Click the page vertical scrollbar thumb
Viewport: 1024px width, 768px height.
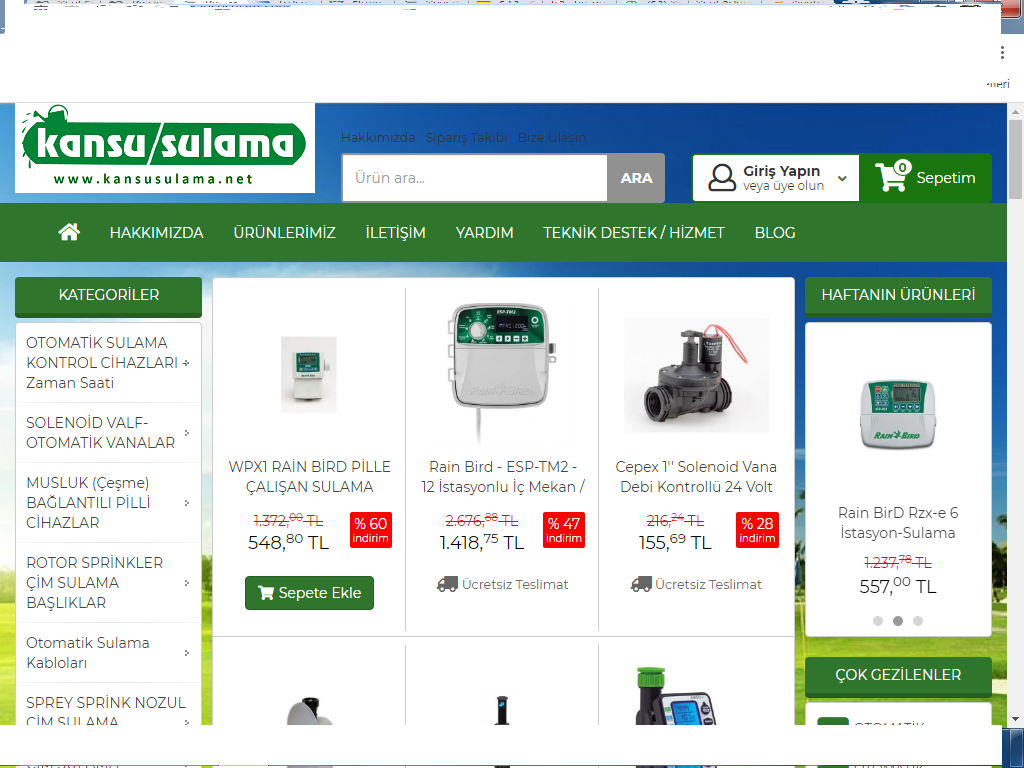tap(1015, 159)
